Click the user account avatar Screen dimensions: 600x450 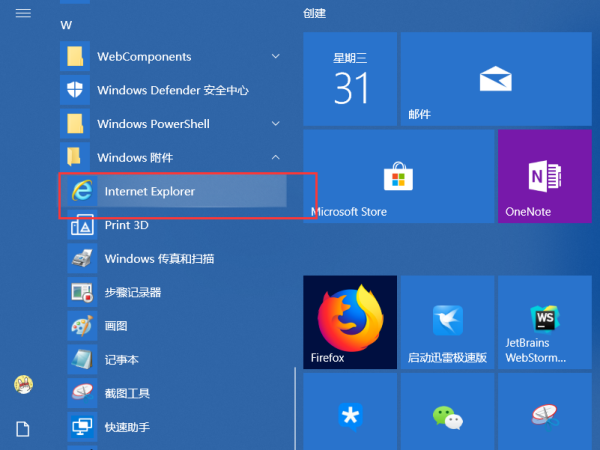click(23, 385)
